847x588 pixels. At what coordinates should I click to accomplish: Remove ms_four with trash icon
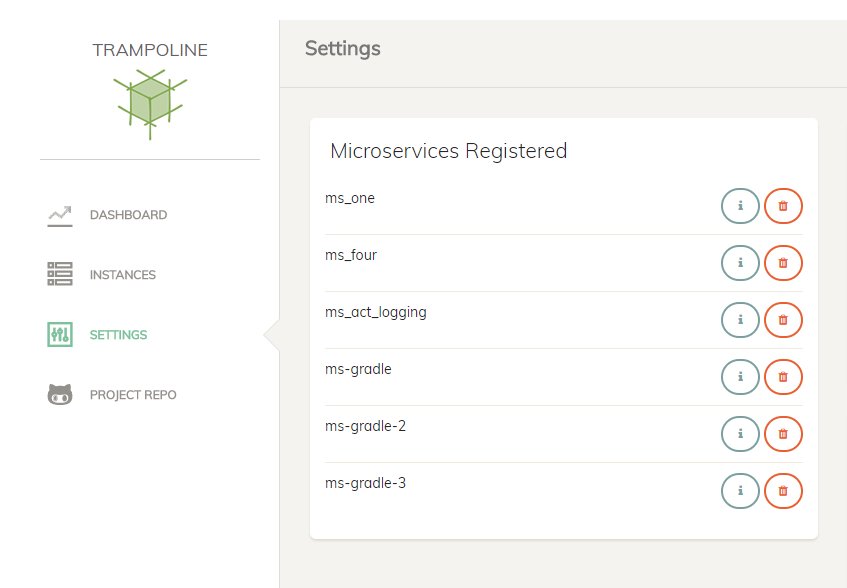[x=783, y=263]
